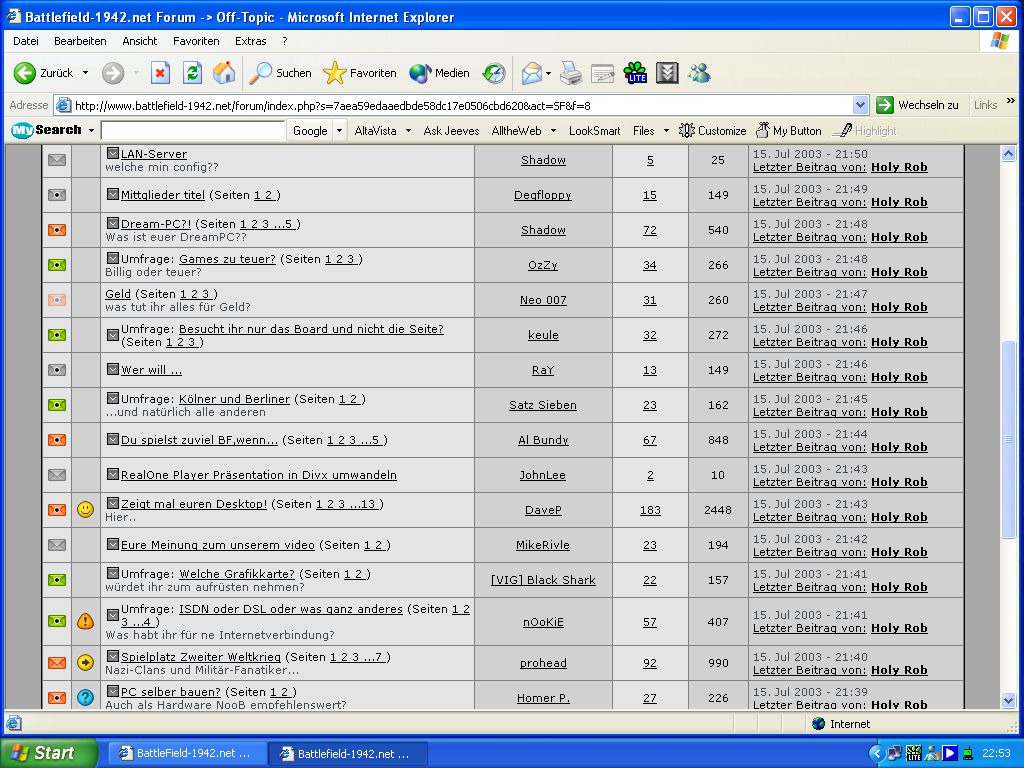Image resolution: width=1024 pixels, height=768 pixels.
Task: Click the Google search button
Action: 310,131
